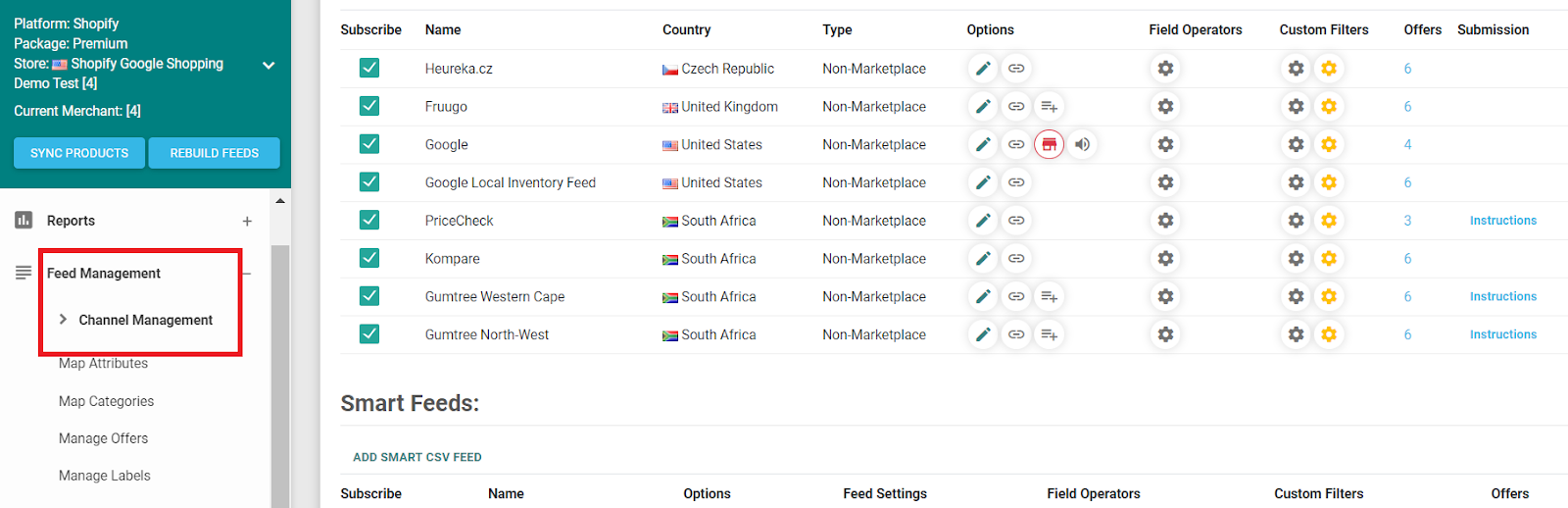Toggle subscribe checkbox for Google Local Inventory Feed
1568x508 pixels.
[x=369, y=182]
